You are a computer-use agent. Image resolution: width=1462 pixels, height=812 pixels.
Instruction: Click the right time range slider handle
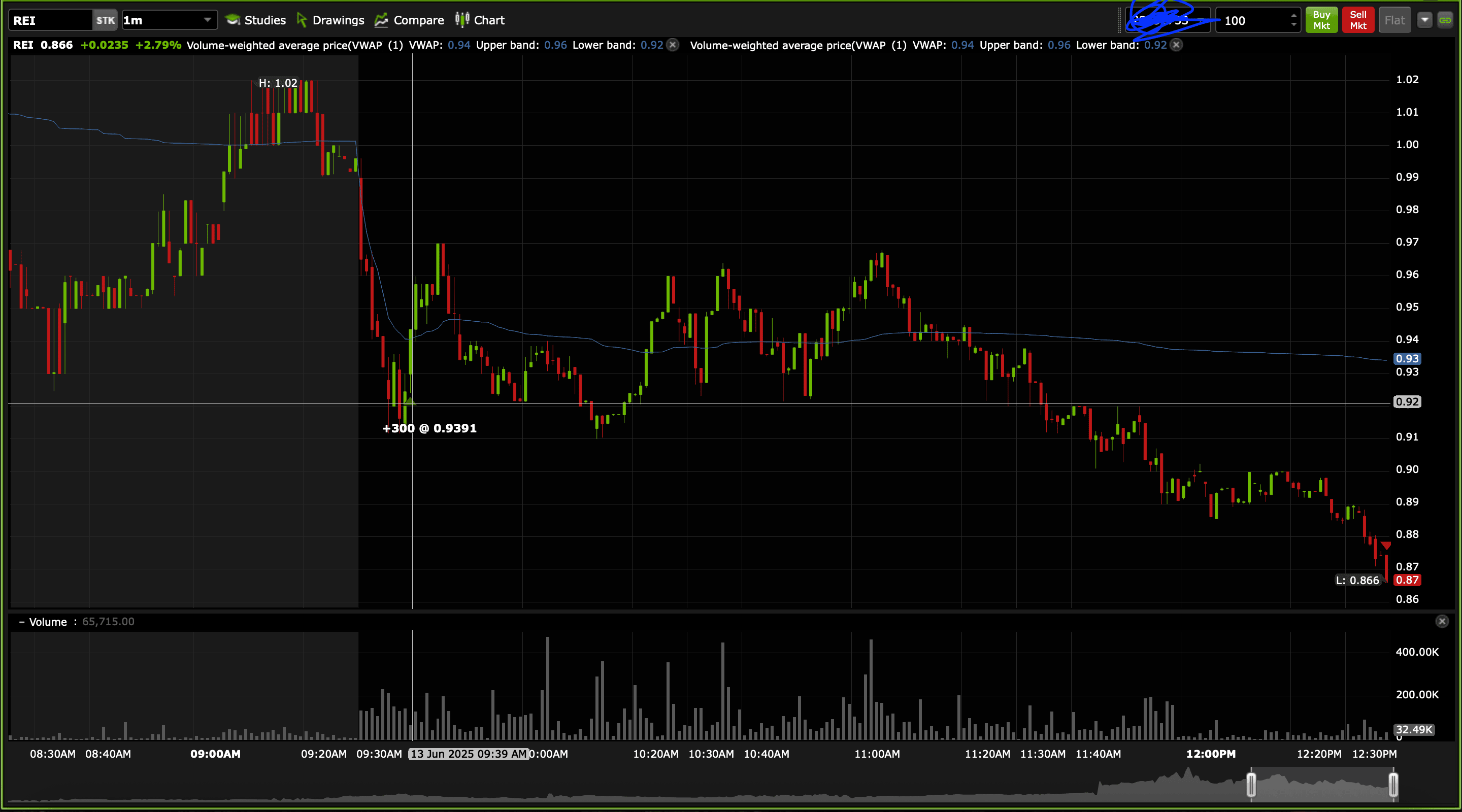coord(1393,785)
